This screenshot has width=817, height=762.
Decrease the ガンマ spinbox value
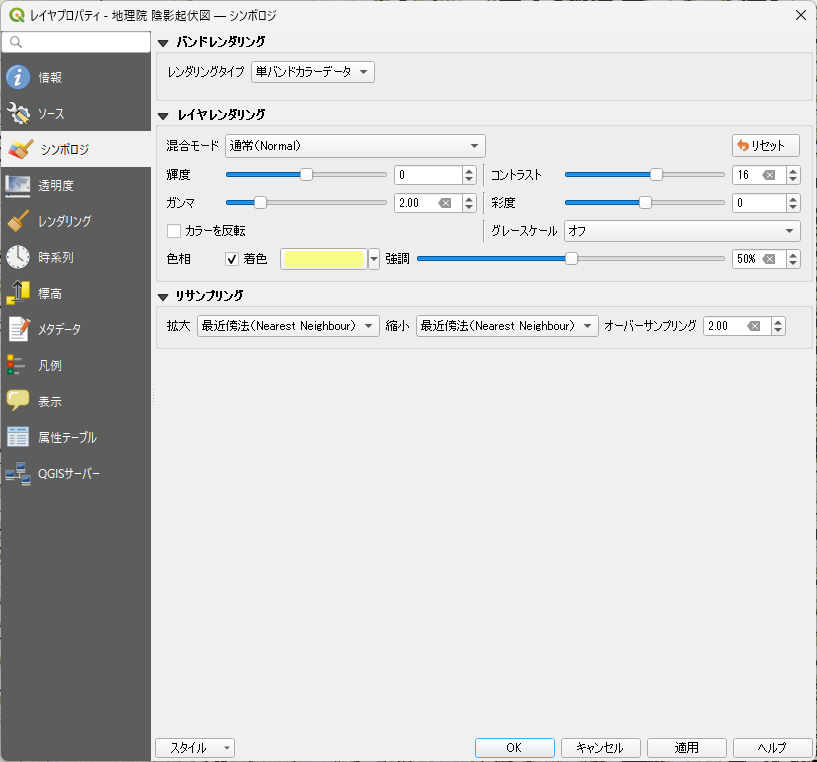coord(469,207)
